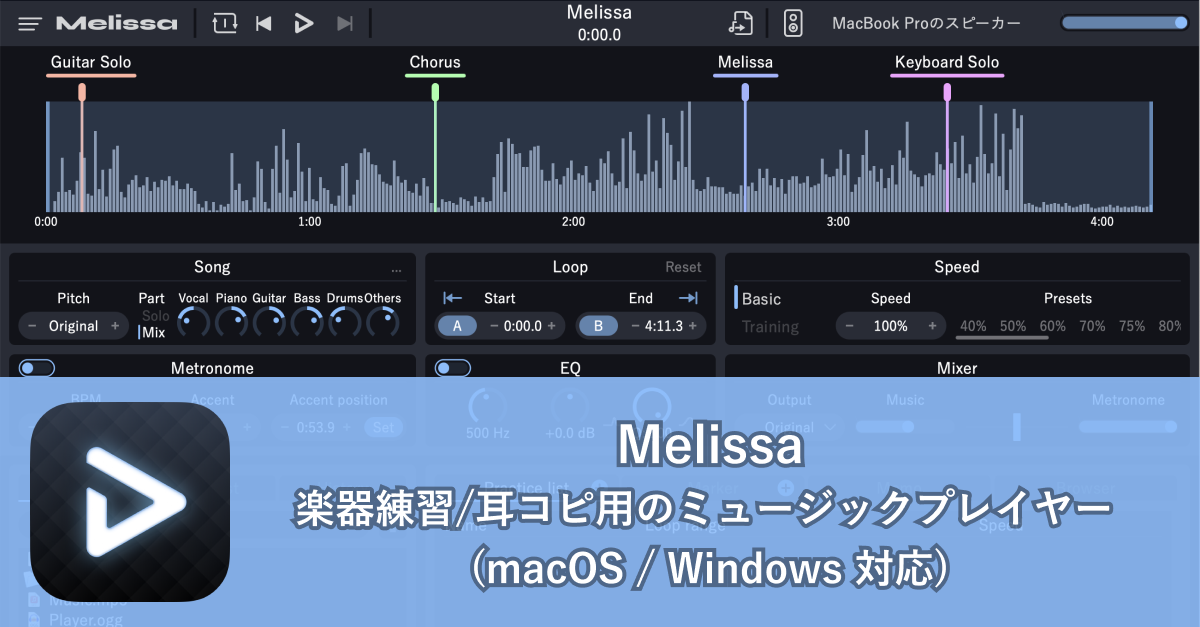Viewport: 1200px width, 627px height.
Task: Toggle the EQ on/off switch
Action: point(453,368)
